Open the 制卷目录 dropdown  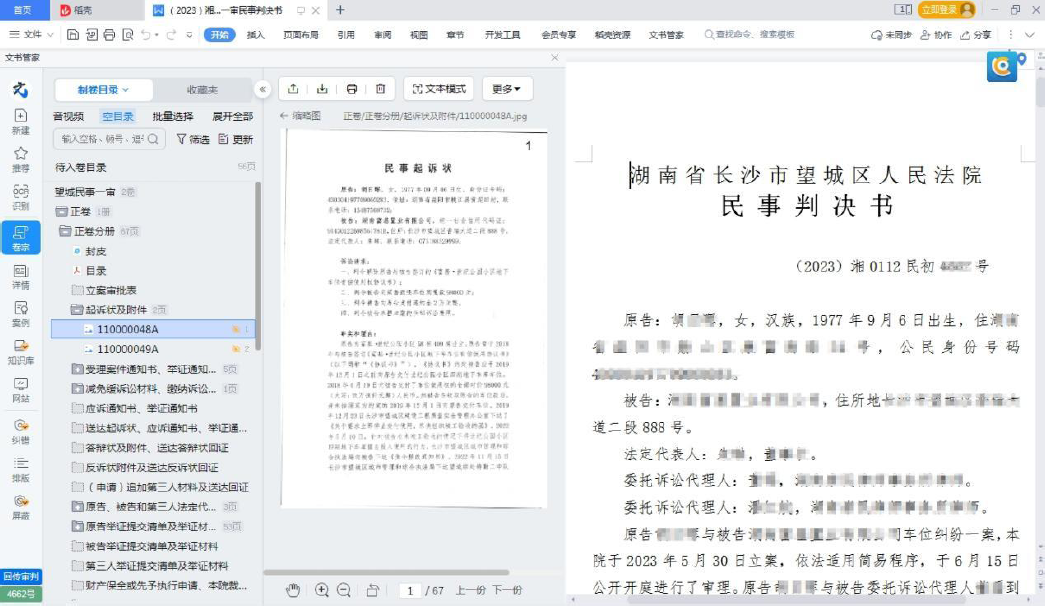click(x=103, y=89)
